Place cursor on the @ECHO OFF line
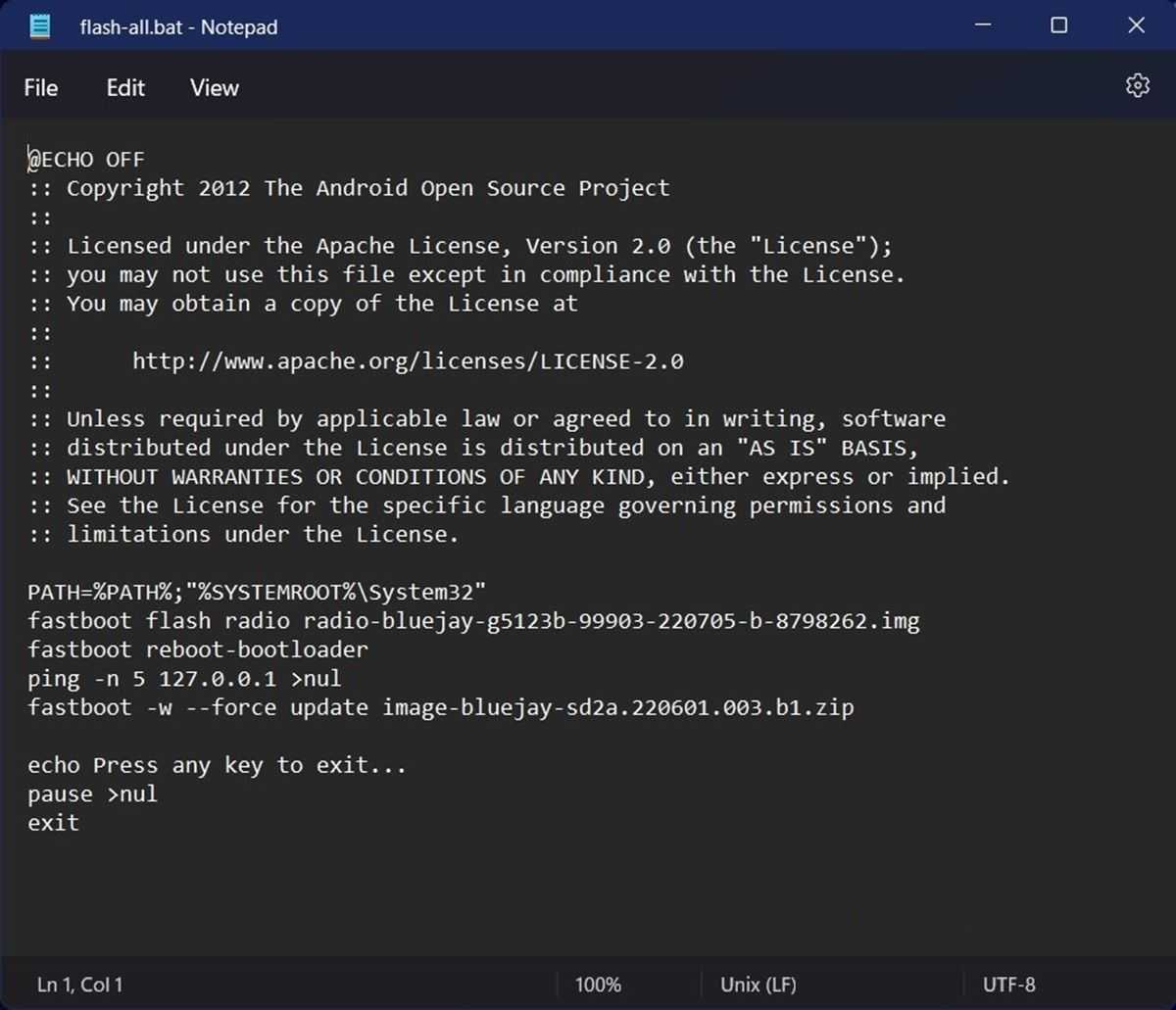The height and width of the screenshot is (1010, 1176). (86, 160)
